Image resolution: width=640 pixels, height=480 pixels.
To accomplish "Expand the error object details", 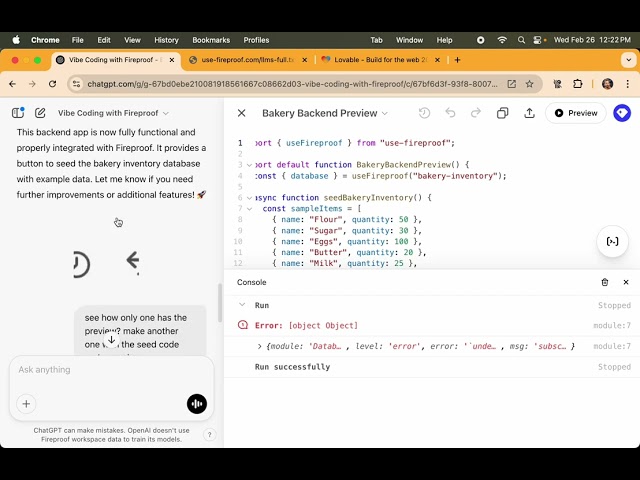I will coord(259,346).
